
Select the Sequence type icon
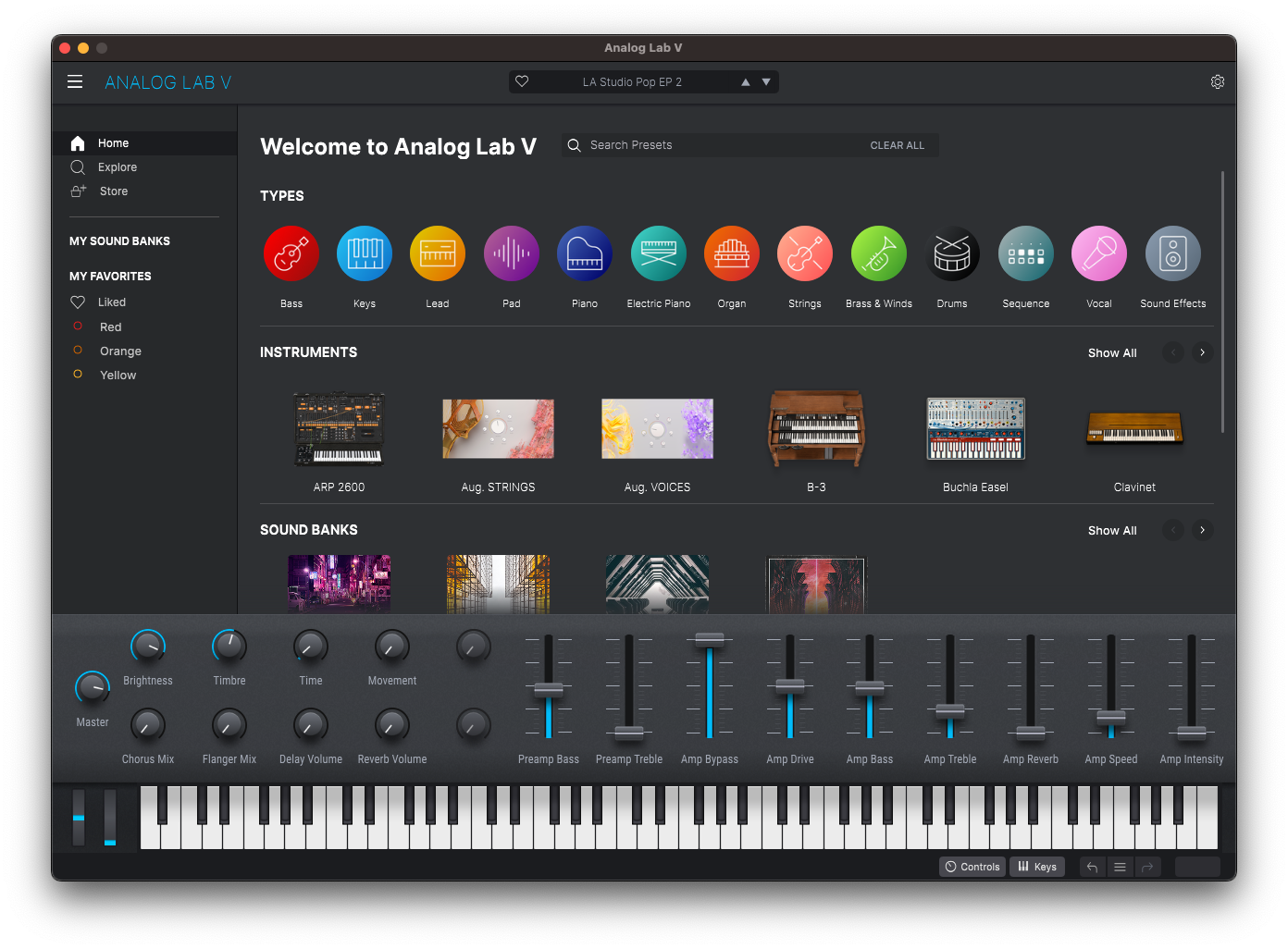1026,253
